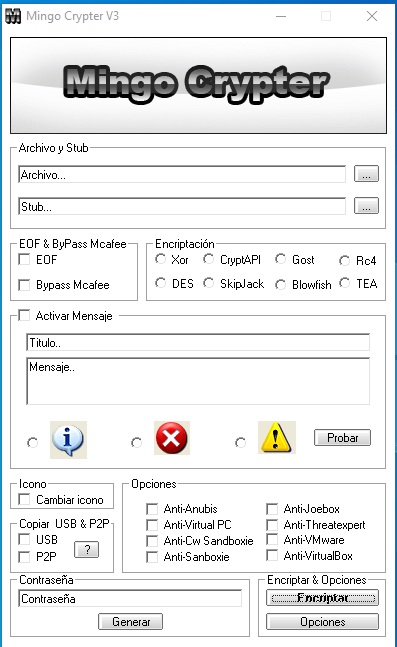Image resolution: width=397 pixels, height=647 pixels.
Task: Tick the Activar Mensaje checkbox
Action: [24, 316]
